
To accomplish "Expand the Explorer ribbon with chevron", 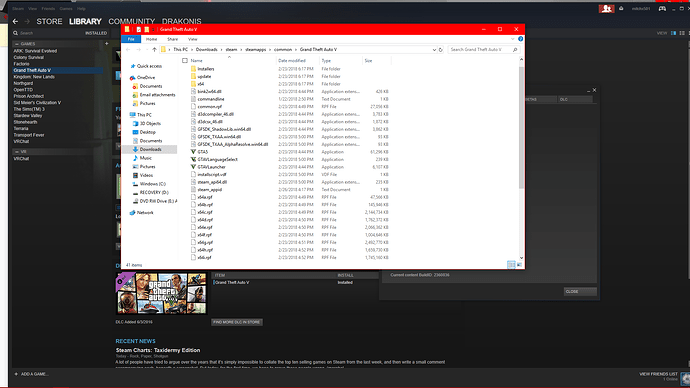I will tap(512, 39).
